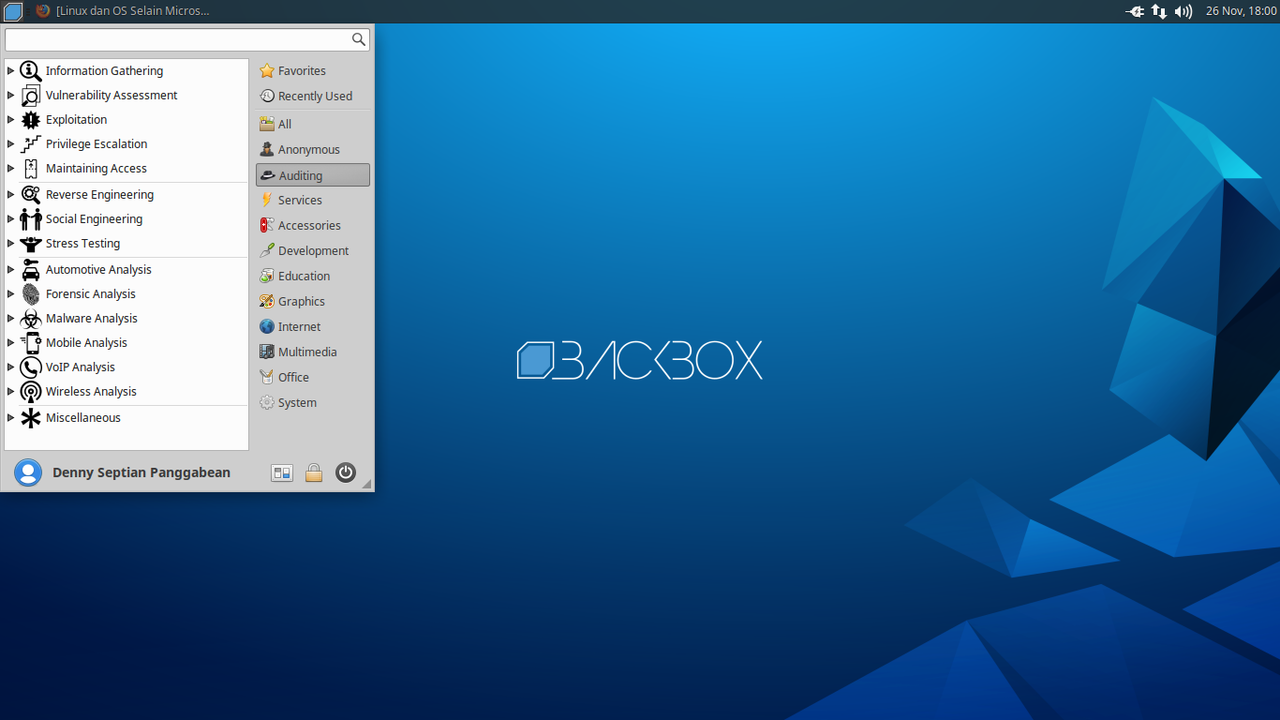Click the menu search input field
This screenshot has width=1280, height=720.
[x=187, y=39]
